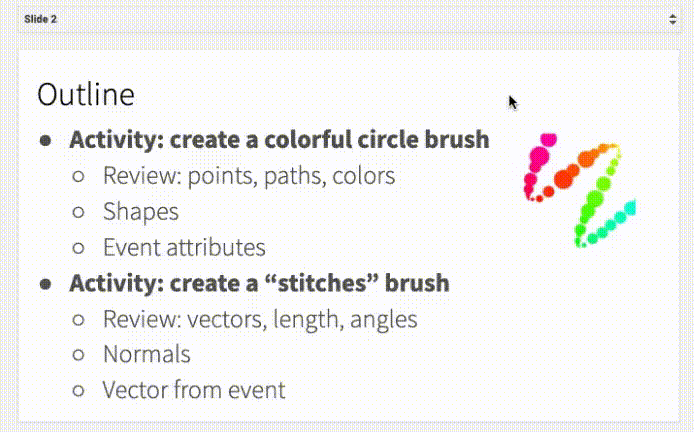Click the solid bullet before the stitches activity

[x=45, y=284]
